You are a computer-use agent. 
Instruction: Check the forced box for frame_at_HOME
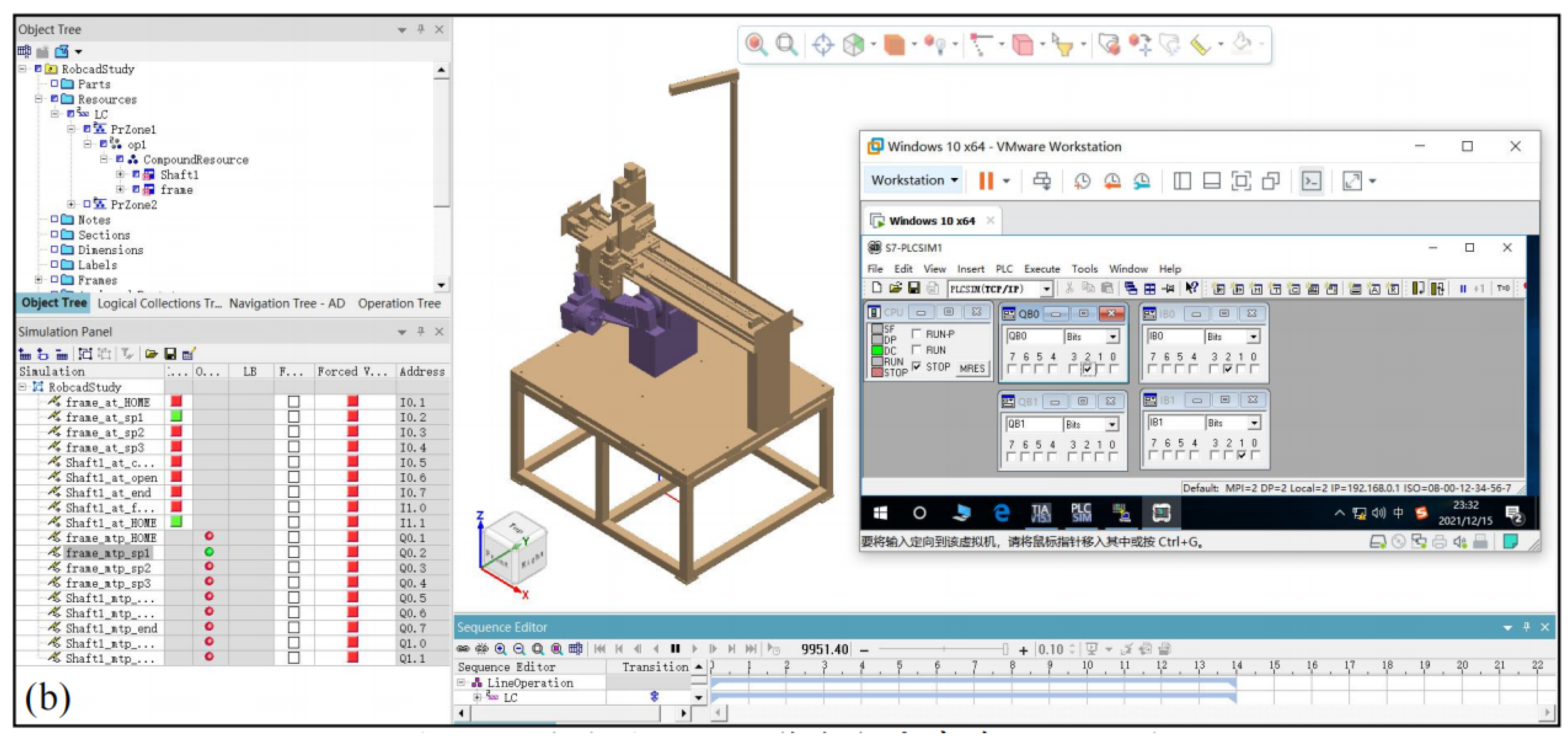pos(294,402)
